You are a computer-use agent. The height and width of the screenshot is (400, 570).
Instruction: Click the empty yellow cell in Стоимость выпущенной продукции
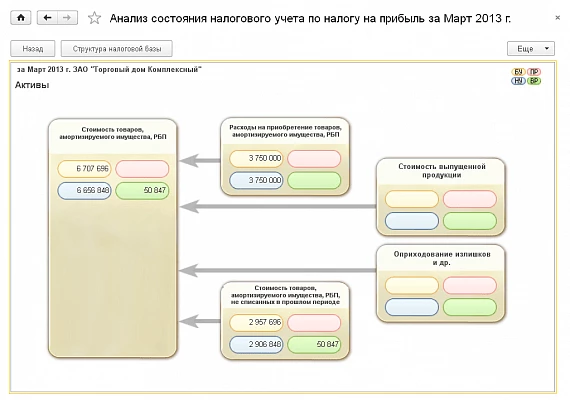(x=412, y=199)
